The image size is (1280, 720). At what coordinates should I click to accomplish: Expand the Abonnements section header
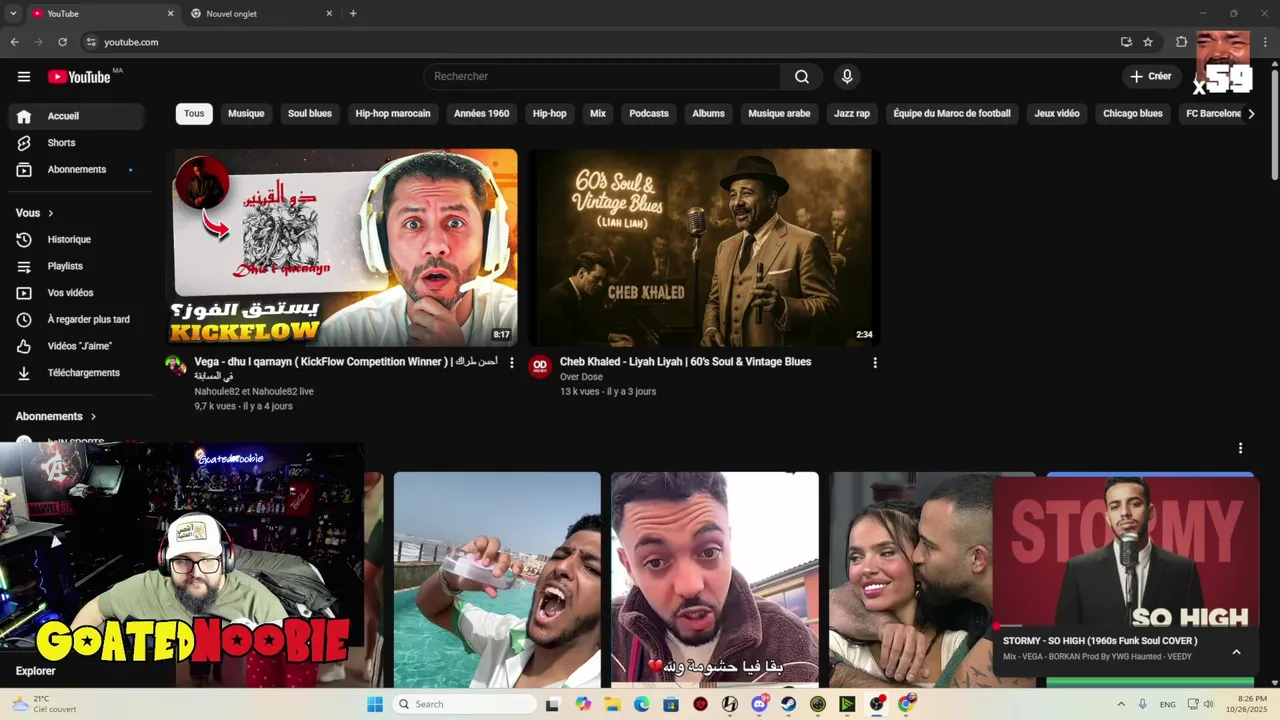(x=56, y=416)
